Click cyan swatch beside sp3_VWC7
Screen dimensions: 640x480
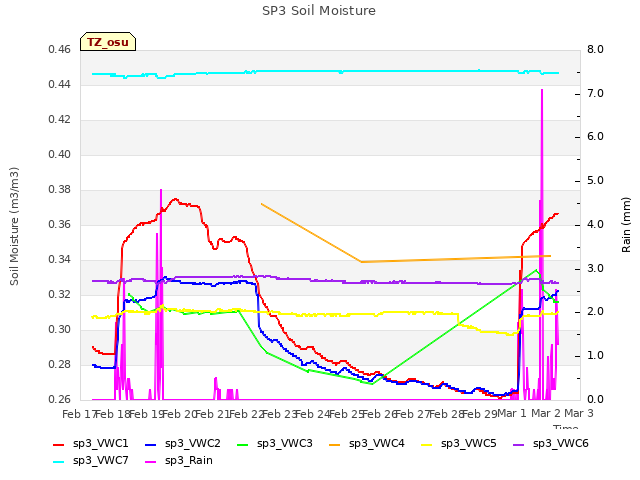(x=59, y=462)
